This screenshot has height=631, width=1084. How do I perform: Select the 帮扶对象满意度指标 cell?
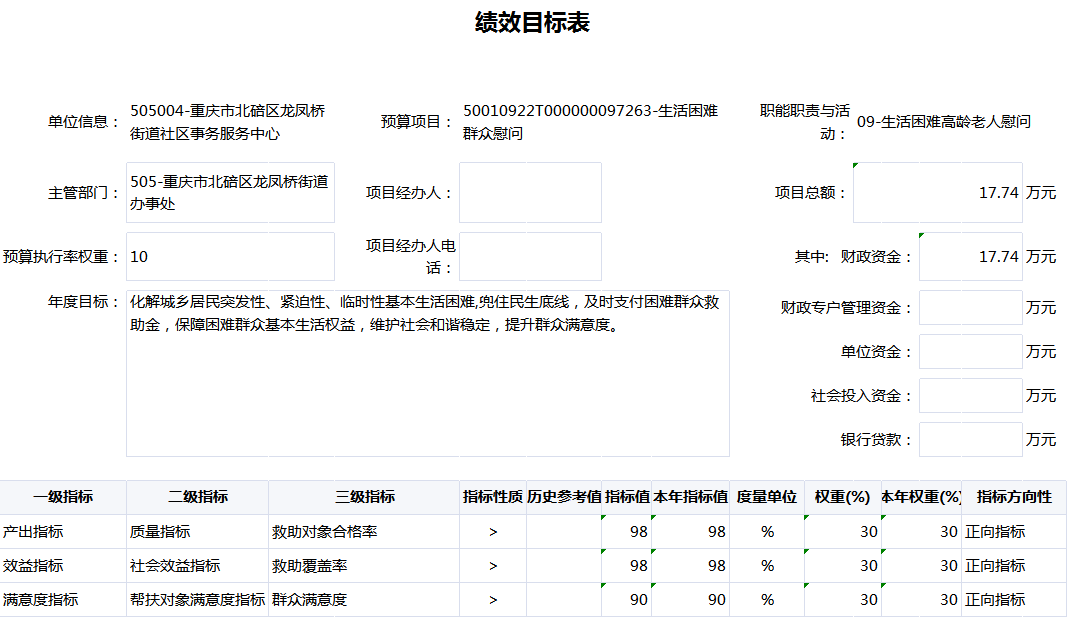pos(198,599)
